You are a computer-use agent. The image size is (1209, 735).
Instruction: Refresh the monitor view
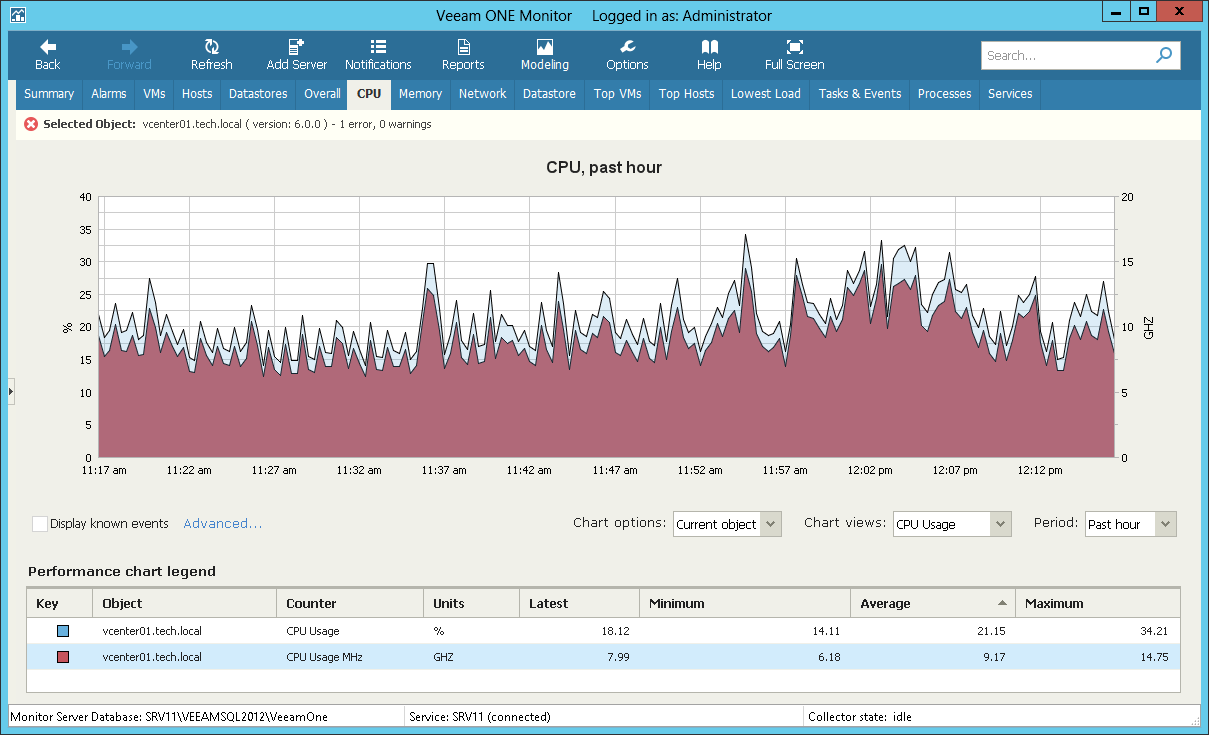pos(211,55)
